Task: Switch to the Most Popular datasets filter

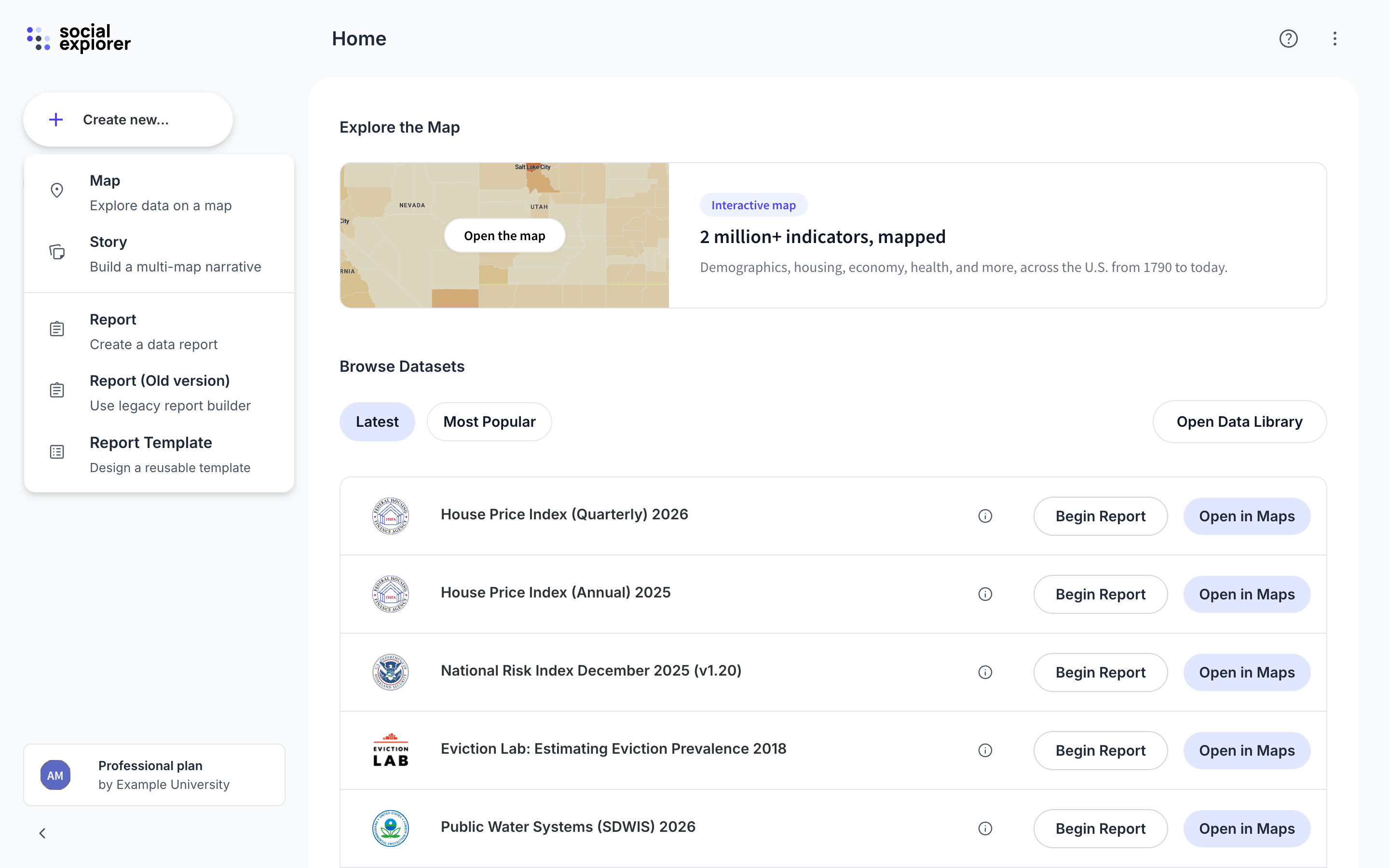Action: tap(489, 421)
